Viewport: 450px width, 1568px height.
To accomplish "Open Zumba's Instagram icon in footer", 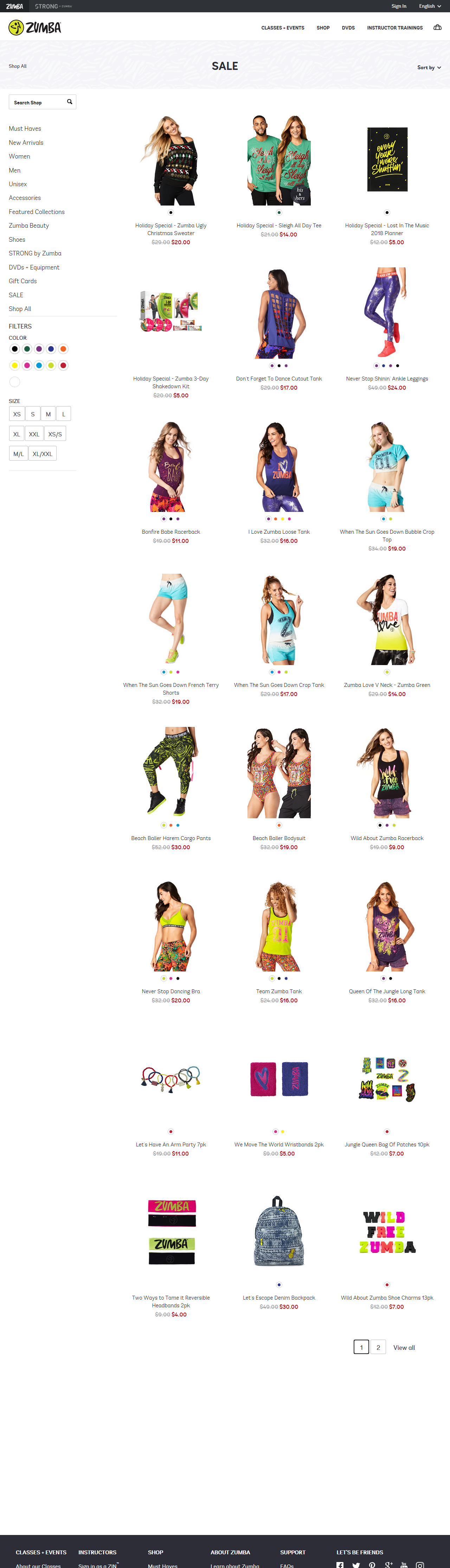I will 419,1565.
